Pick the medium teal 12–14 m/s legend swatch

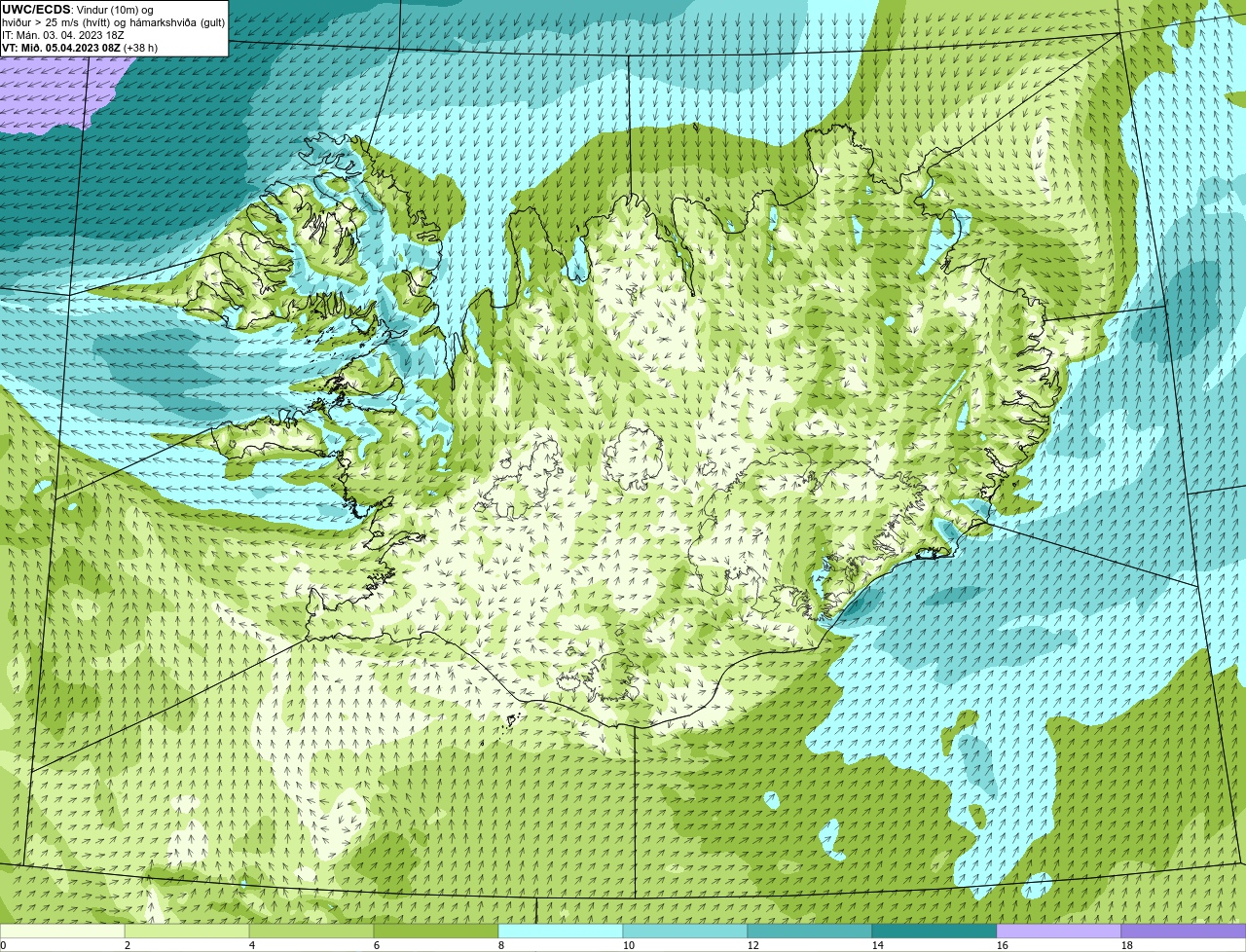point(810,931)
